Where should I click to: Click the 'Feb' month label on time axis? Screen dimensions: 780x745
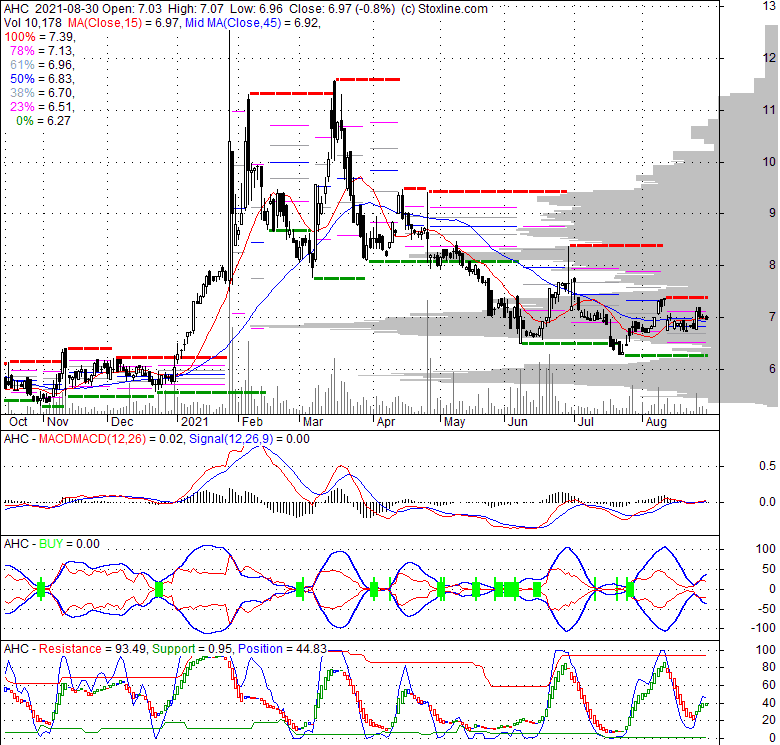click(252, 422)
